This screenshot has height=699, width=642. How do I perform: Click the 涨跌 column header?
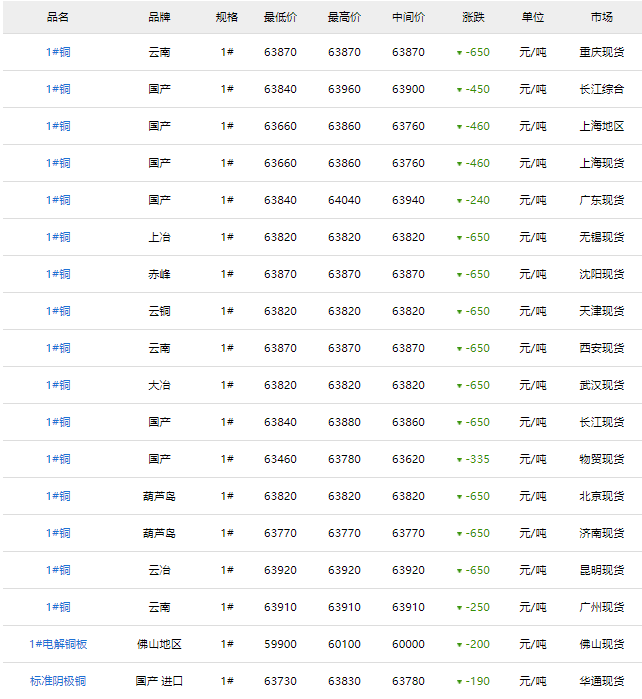[473, 17]
